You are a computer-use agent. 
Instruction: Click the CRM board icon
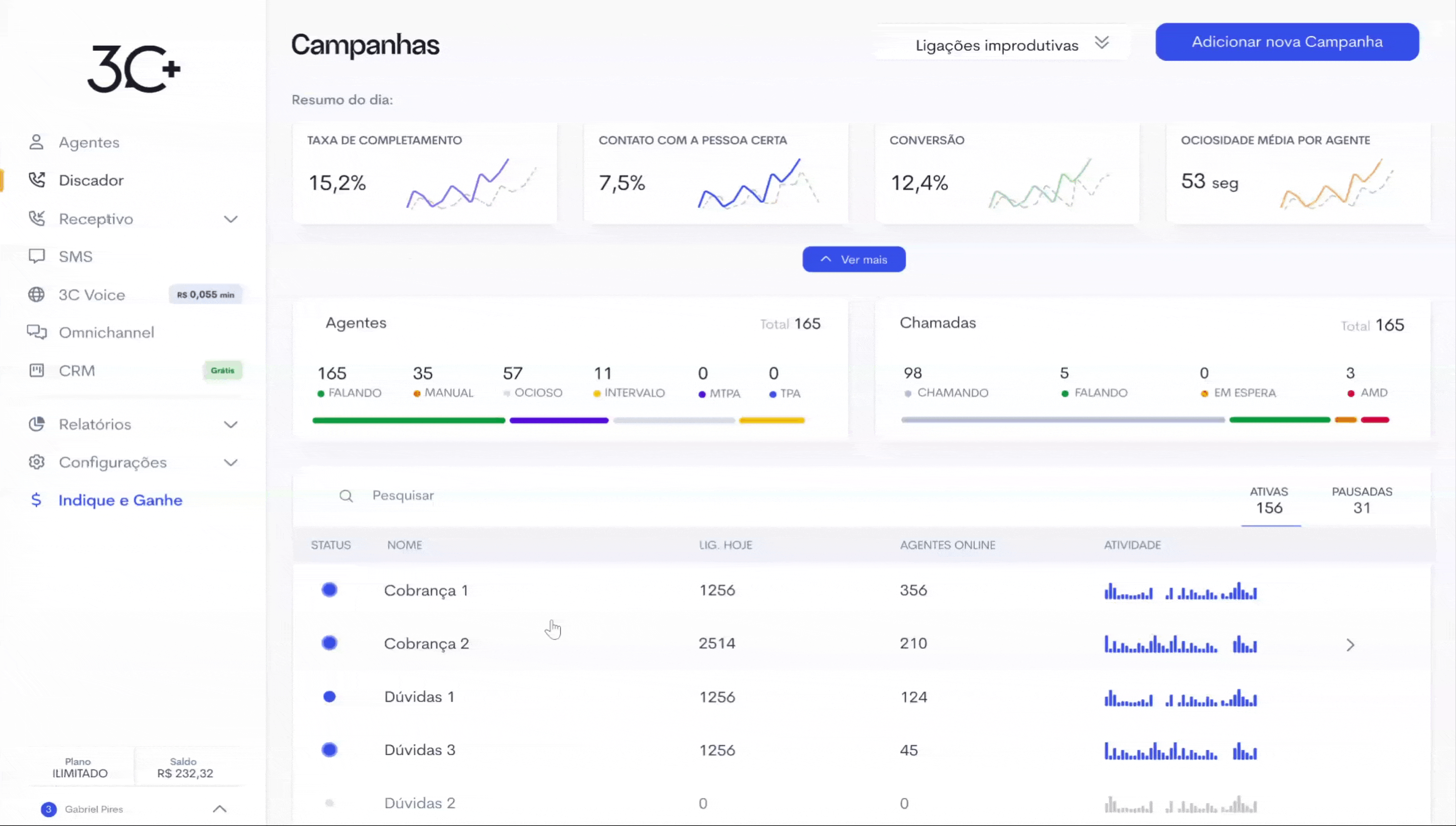[36, 370]
